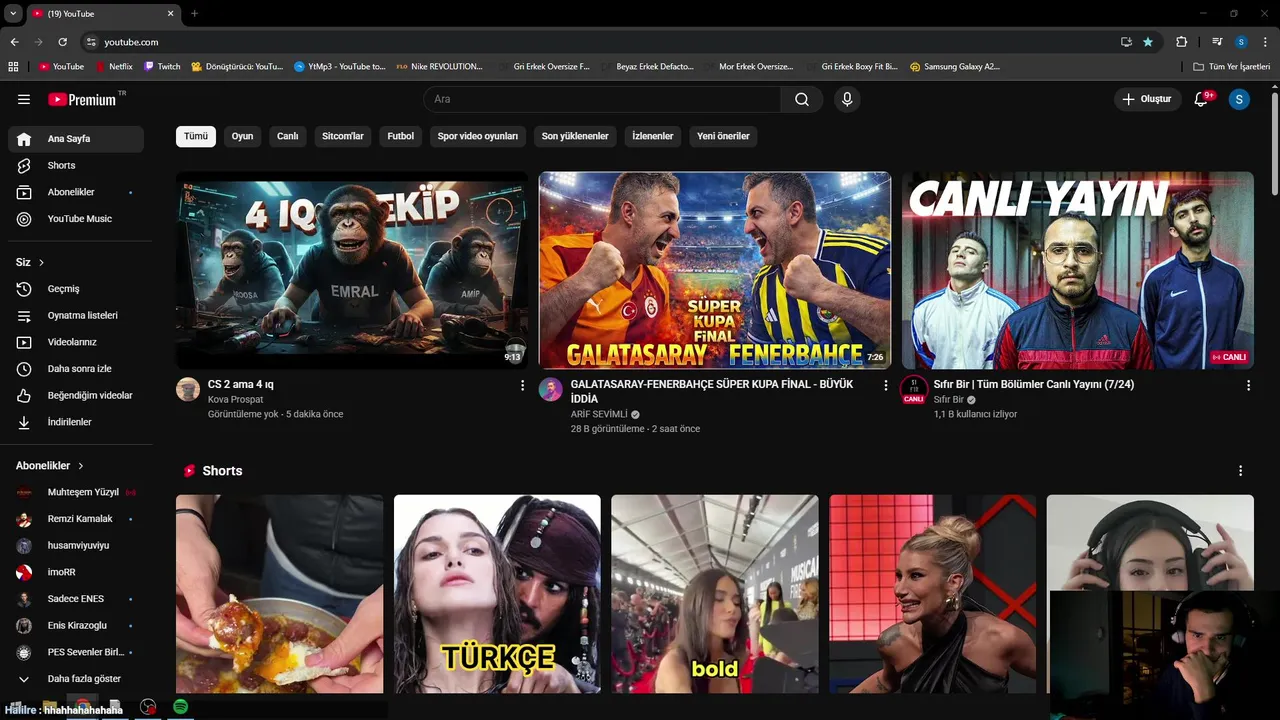The height and width of the screenshot is (720, 1280).
Task: Open Sadece ENES subscription
Action: tap(76, 599)
